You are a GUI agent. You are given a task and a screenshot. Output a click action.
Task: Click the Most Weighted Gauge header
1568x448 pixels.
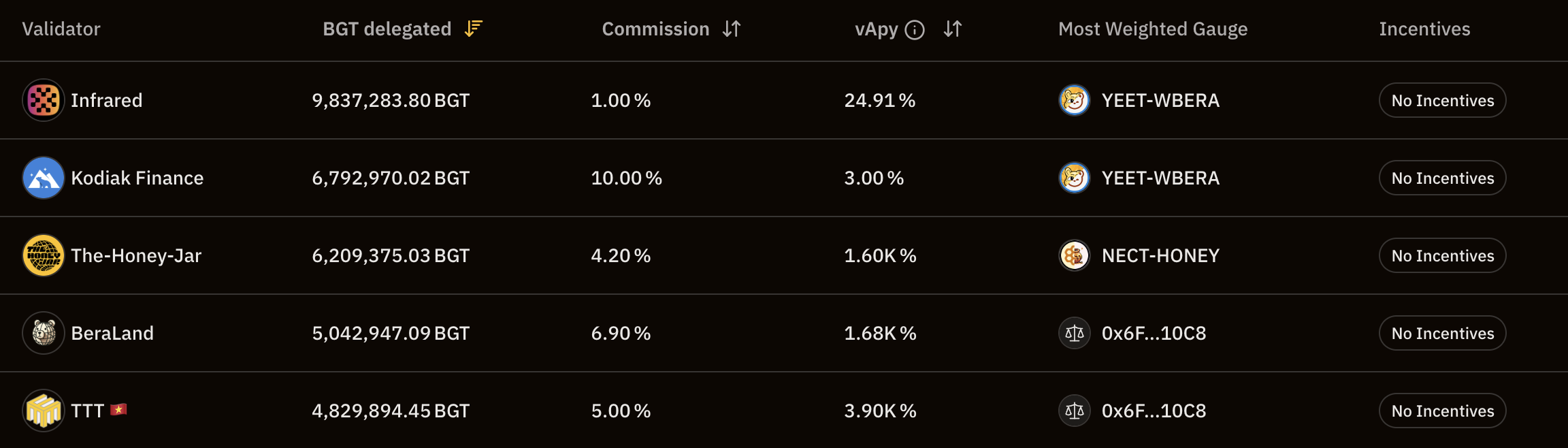pyautogui.click(x=1153, y=29)
